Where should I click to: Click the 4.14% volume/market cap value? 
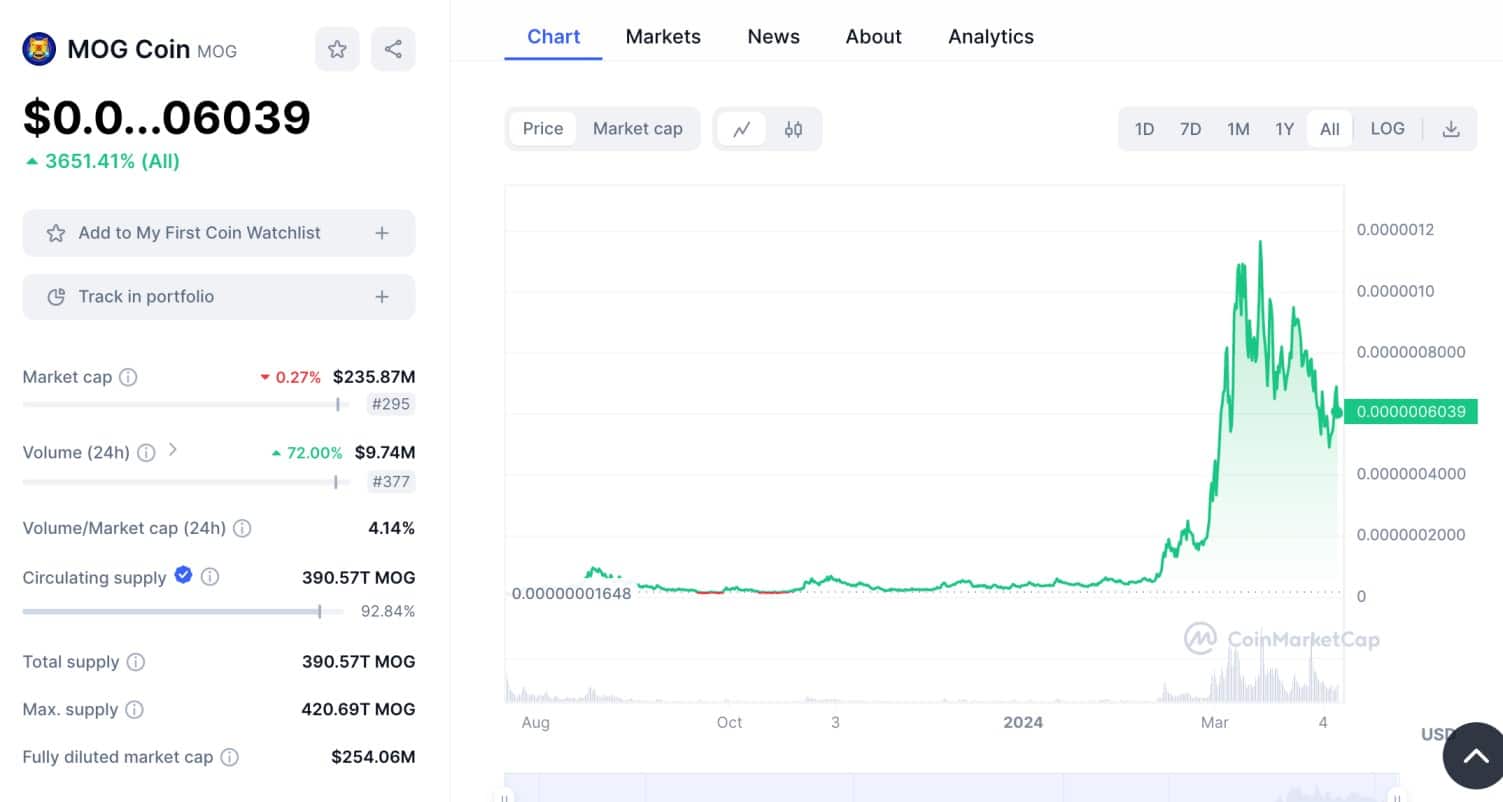[391, 528]
